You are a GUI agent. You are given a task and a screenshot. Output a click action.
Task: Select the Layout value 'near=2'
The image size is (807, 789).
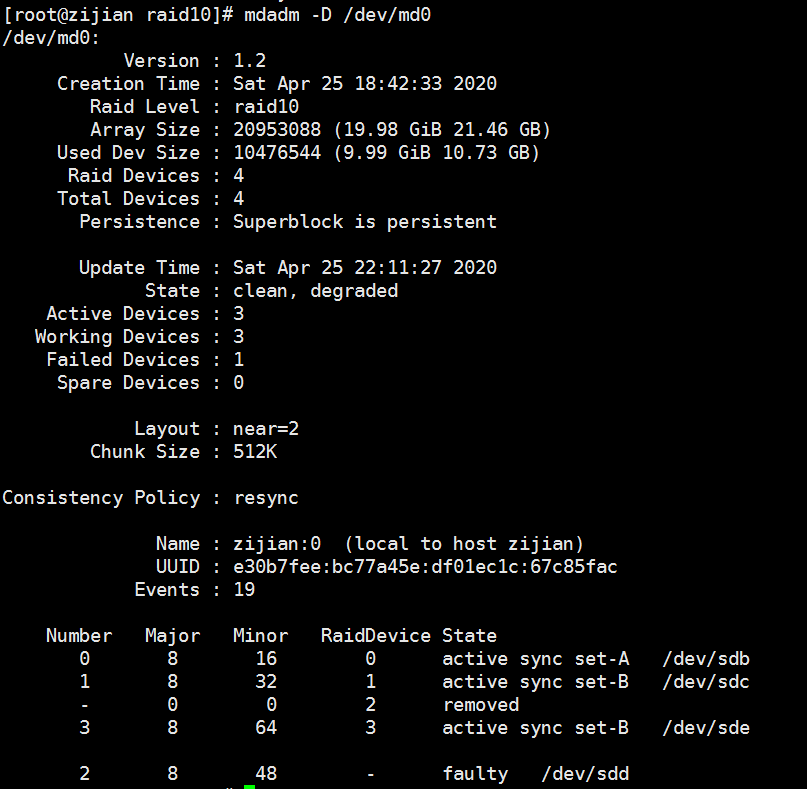[266, 429]
